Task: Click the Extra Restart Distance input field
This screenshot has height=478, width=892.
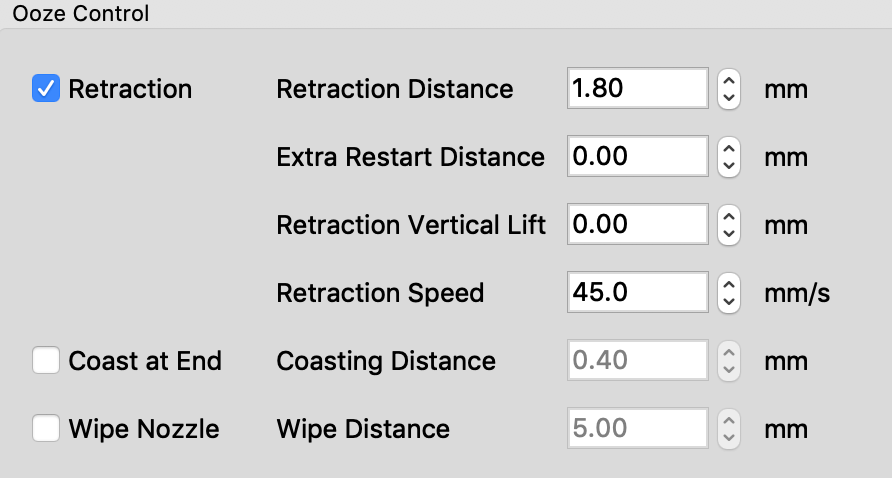Action: click(638, 156)
